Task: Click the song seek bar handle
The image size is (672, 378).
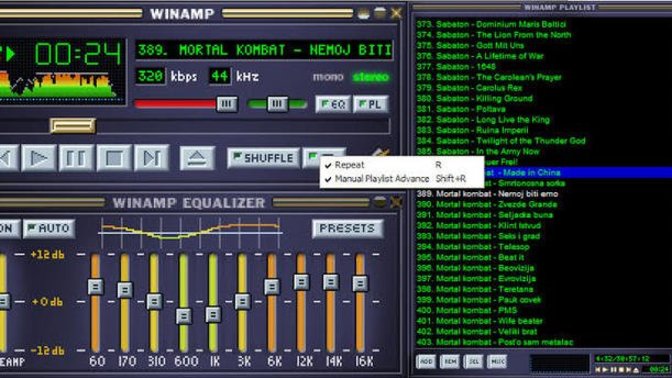Action: click(x=72, y=126)
